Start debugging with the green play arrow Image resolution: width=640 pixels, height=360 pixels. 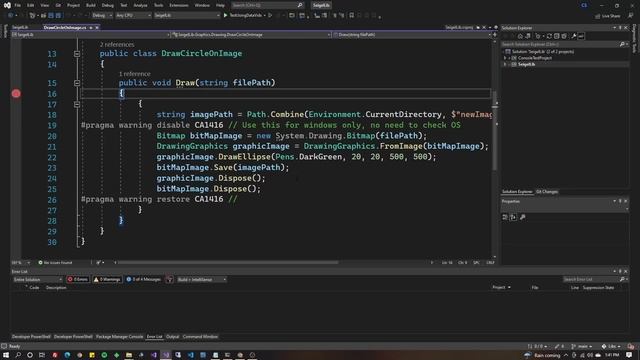tap(225, 16)
